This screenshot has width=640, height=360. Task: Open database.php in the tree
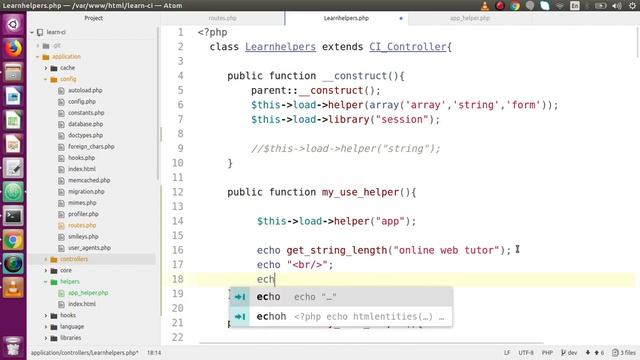[85, 124]
